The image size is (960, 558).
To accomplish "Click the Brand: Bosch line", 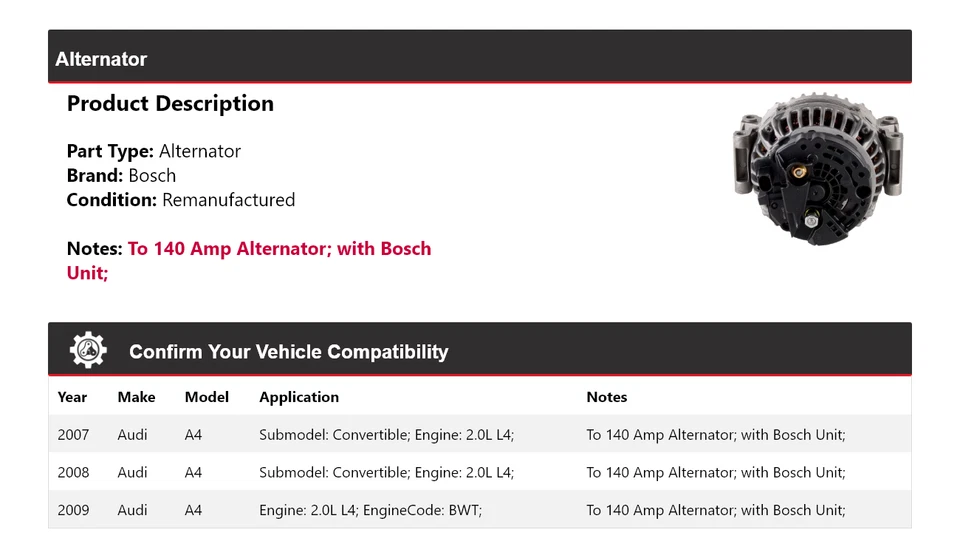I will tap(121, 176).
